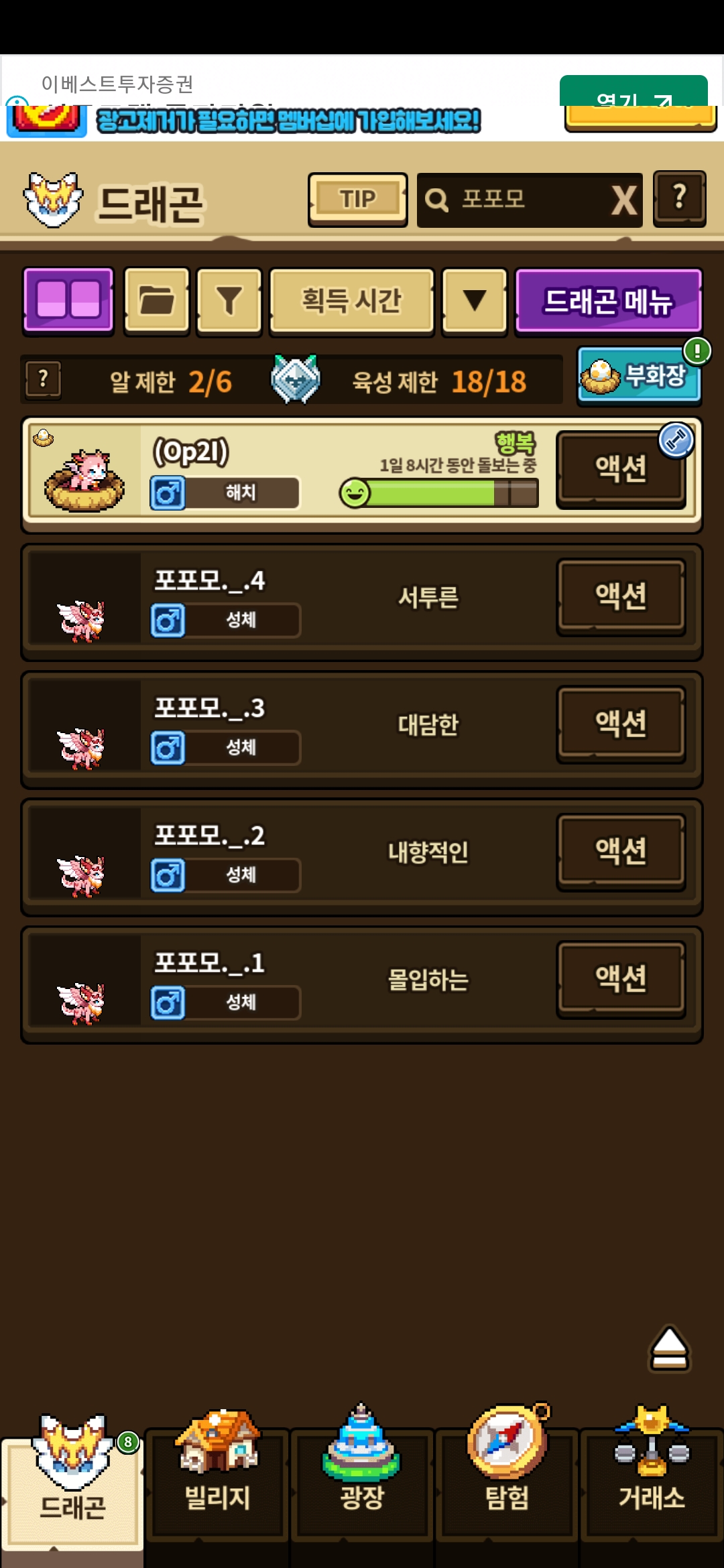
Task: Open the funnel filter options
Action: click(x=229, y=300)
